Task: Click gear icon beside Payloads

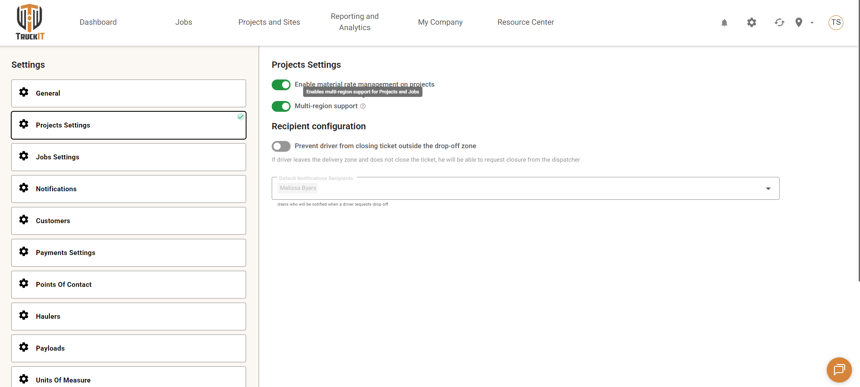Action: [24, 347]
